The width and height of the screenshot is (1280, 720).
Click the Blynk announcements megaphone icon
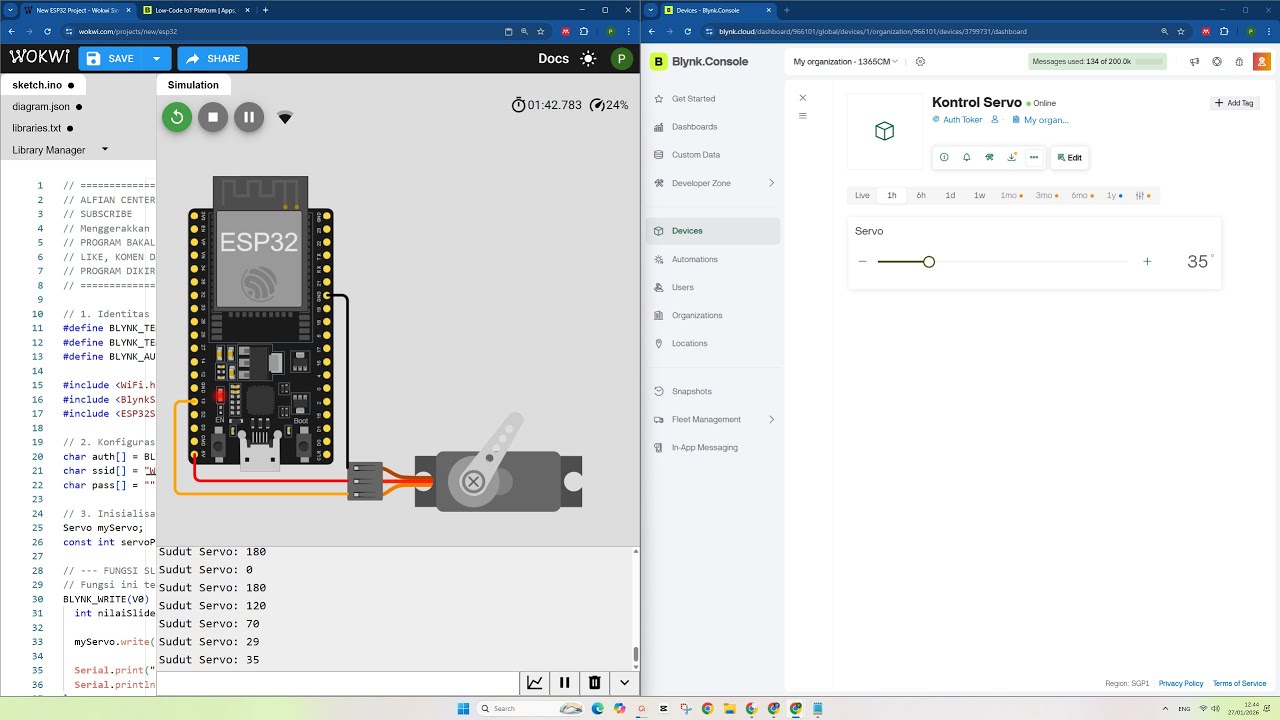click(1195, 61)
